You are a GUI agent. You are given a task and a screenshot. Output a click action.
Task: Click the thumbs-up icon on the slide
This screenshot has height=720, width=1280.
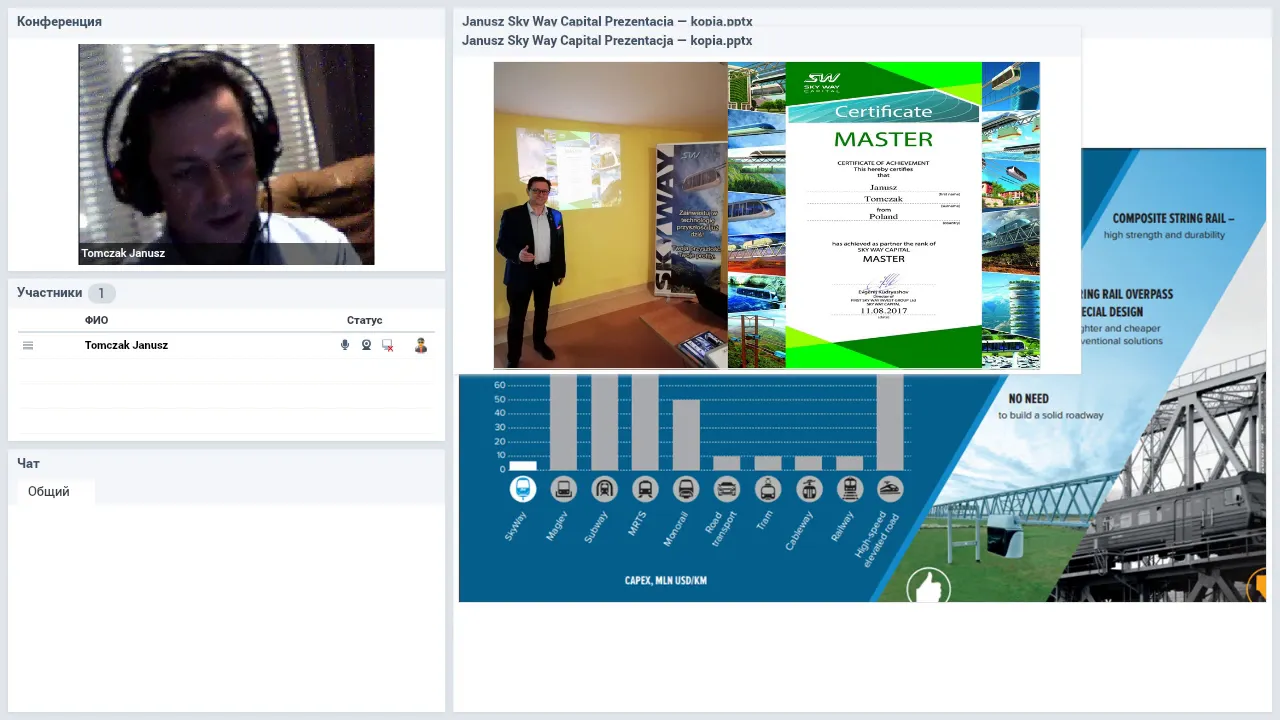coord(928,586)
